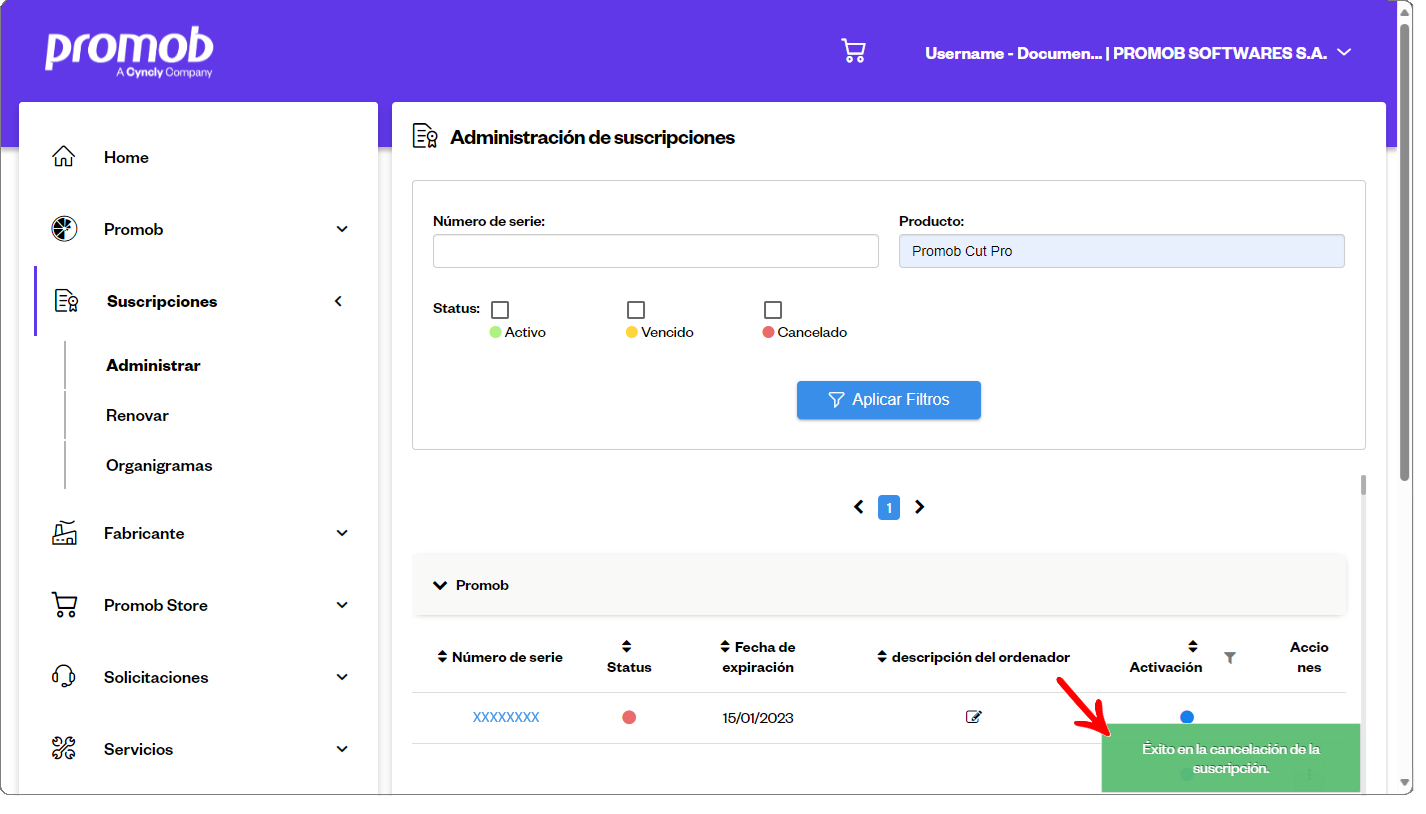Click the Suscripciones certificate icon in sidebar
This screenshot has width=1426, height=814.
(66, 301)
